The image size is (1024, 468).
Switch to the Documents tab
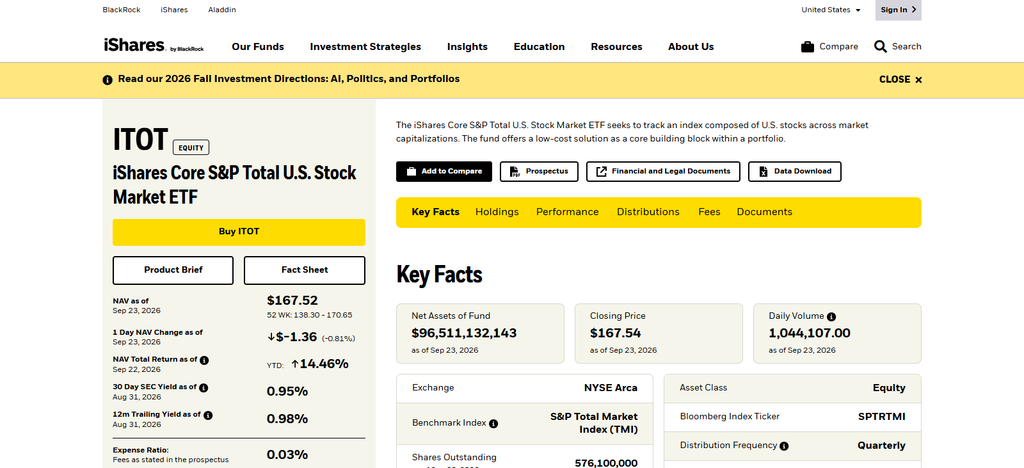[765, 212]
